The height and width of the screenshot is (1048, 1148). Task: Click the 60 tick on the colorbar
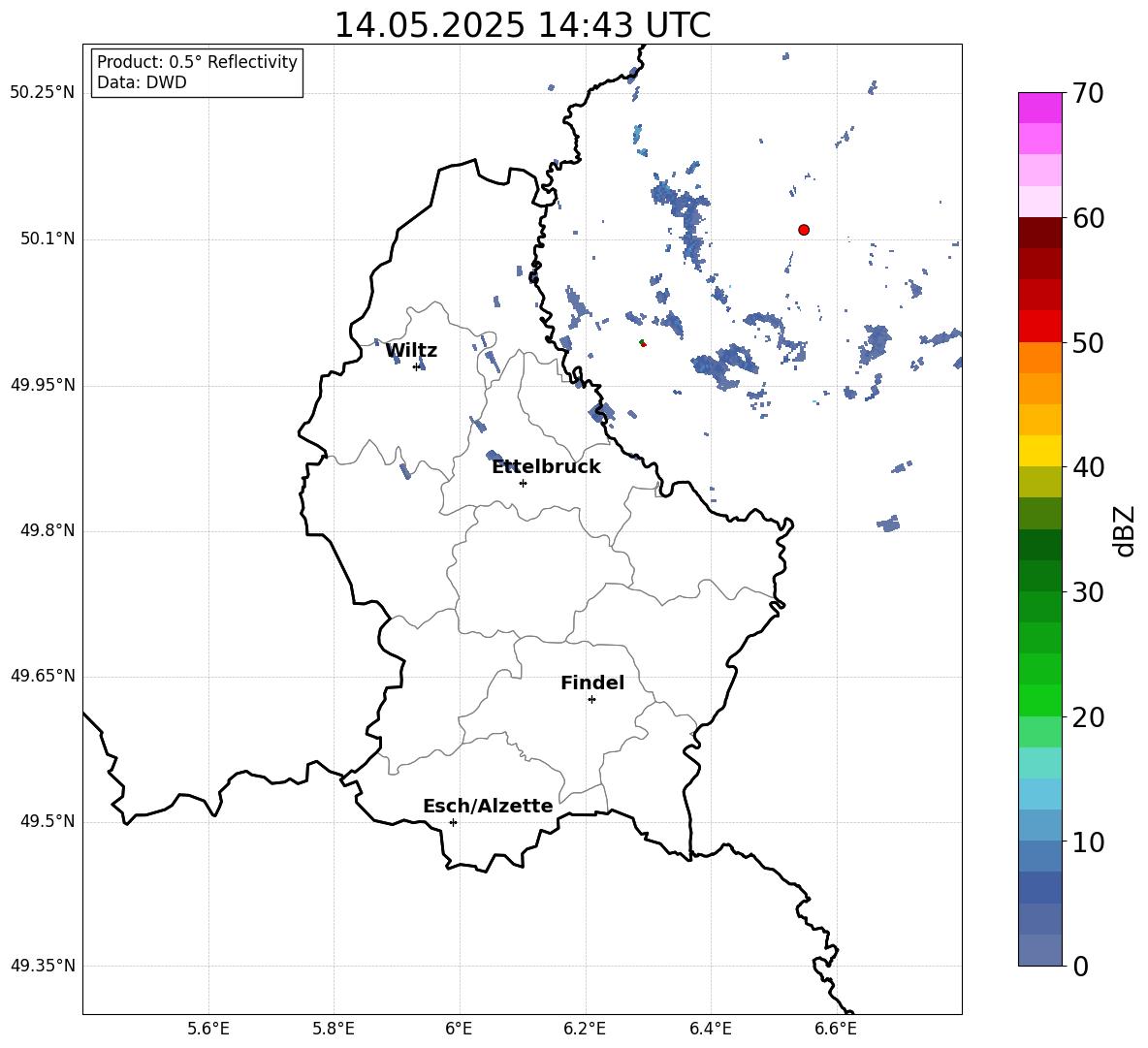pos(1088,218)
